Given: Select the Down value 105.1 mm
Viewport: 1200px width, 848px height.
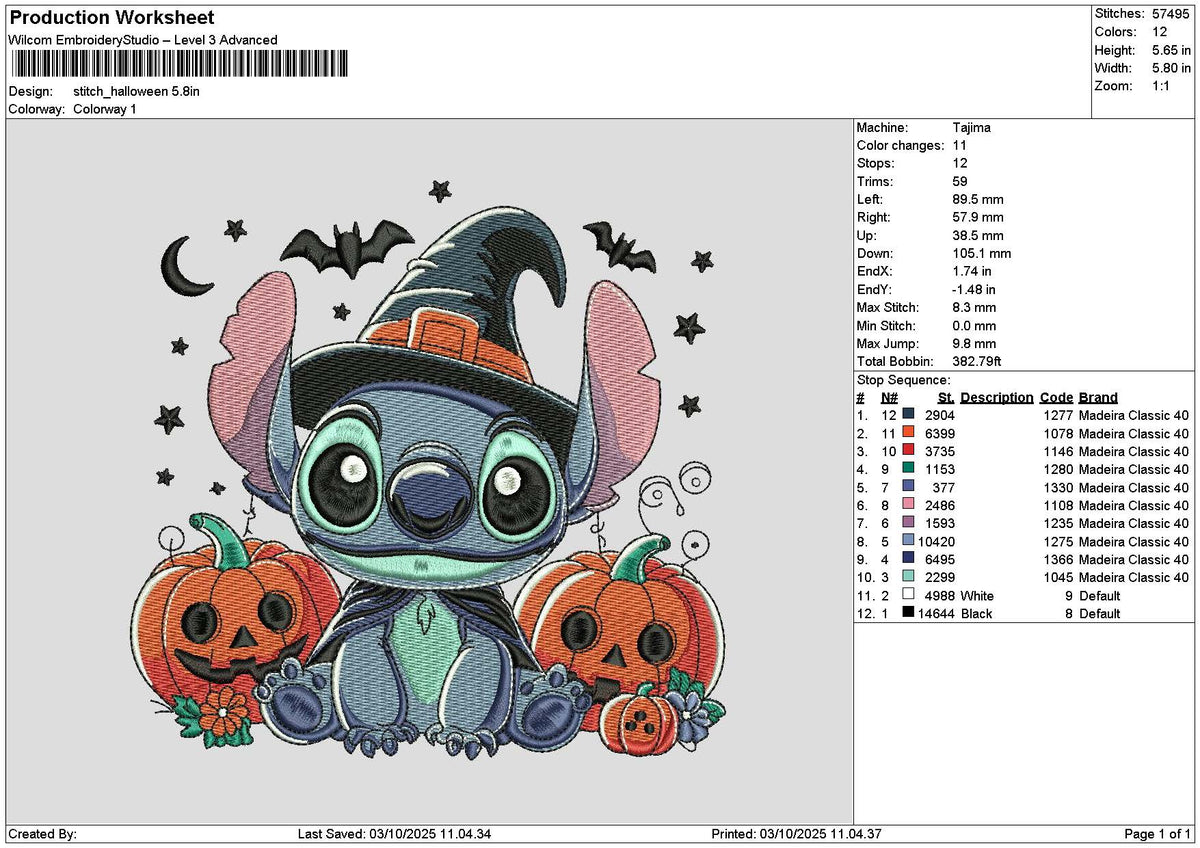Looking at the screenshot, I should click(x=982, y=254).
